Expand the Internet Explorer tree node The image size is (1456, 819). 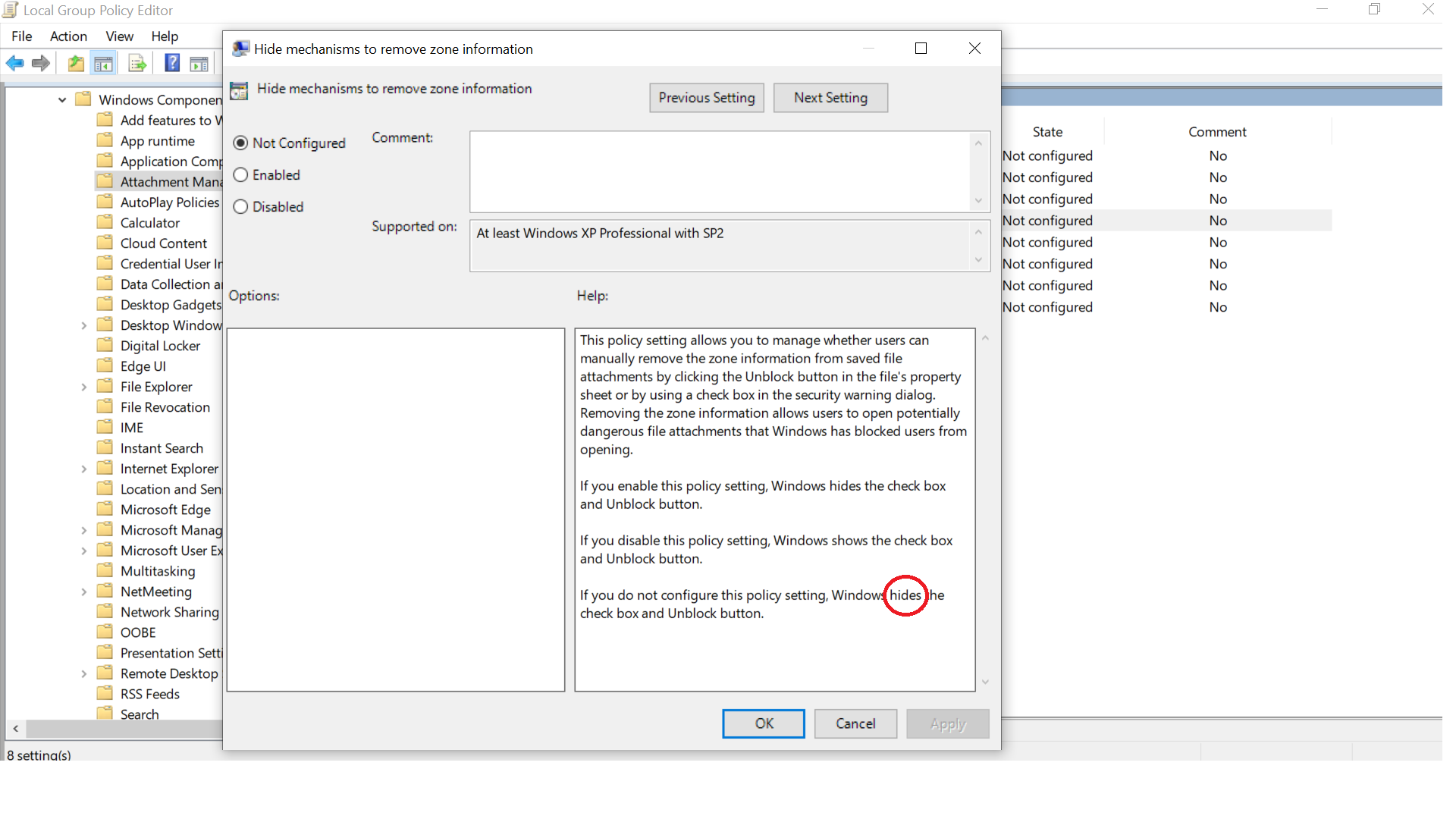coord(84,469)
